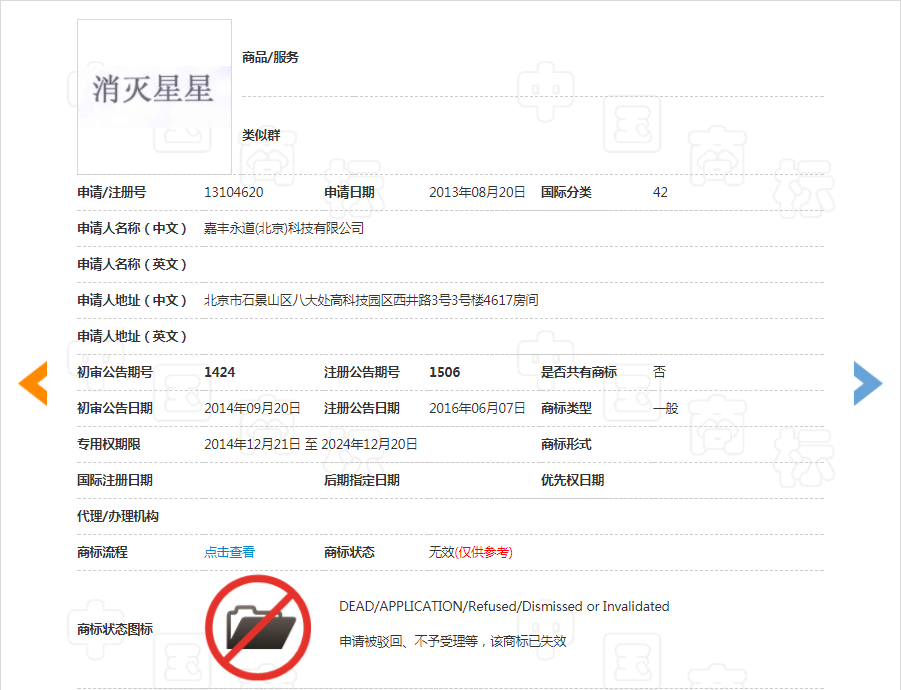
Task: Click the 商品/服务 heading
Action: (270, 57)
